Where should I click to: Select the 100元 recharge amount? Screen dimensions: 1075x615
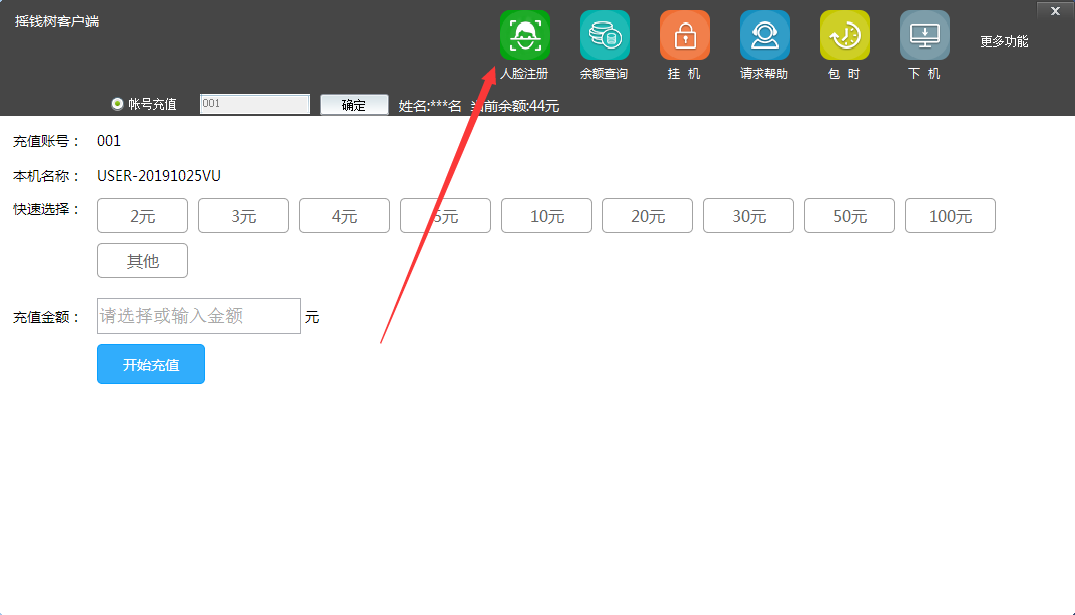(x=950, y=216)
